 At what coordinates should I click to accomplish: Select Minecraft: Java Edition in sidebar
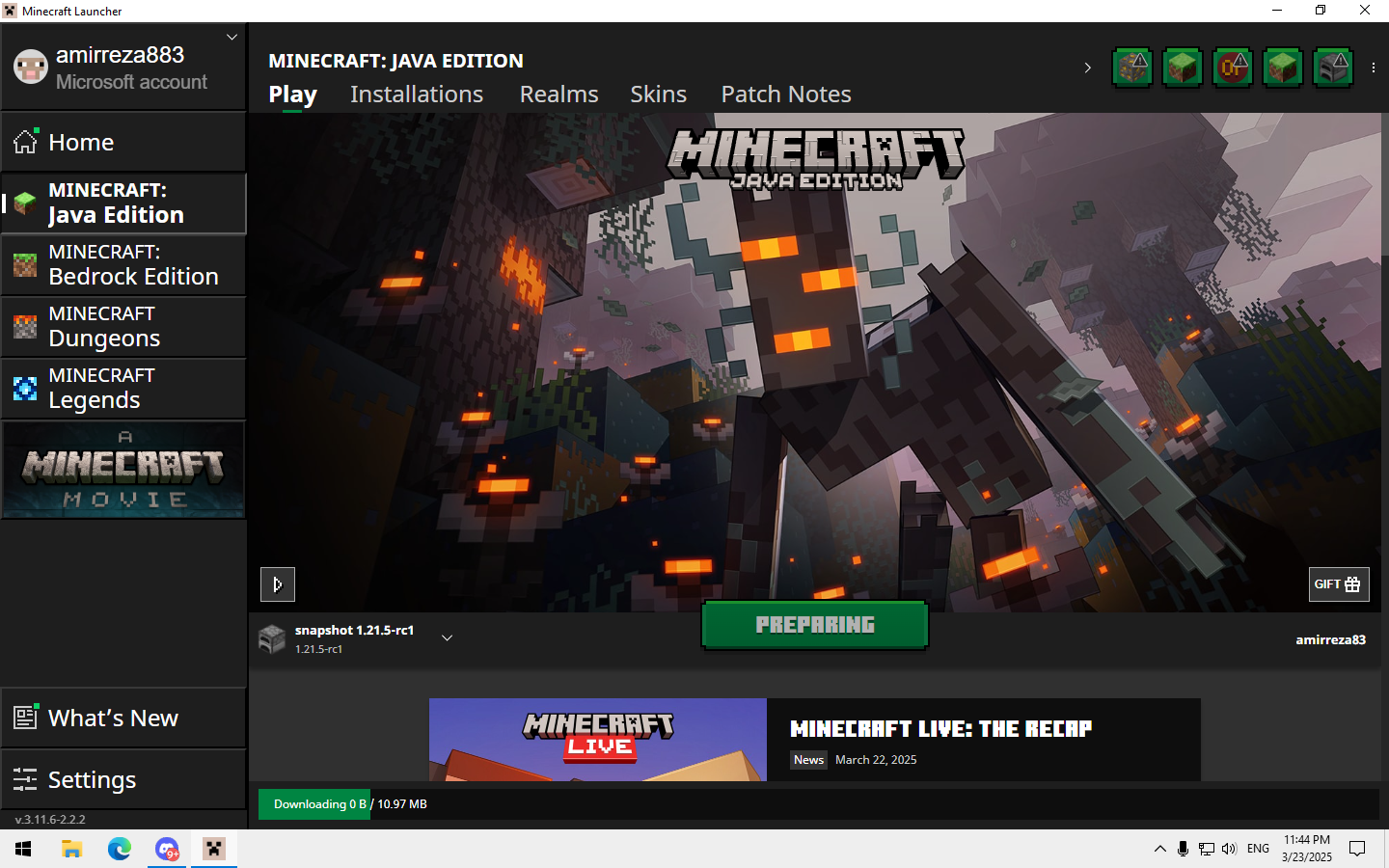click(123, 203)
